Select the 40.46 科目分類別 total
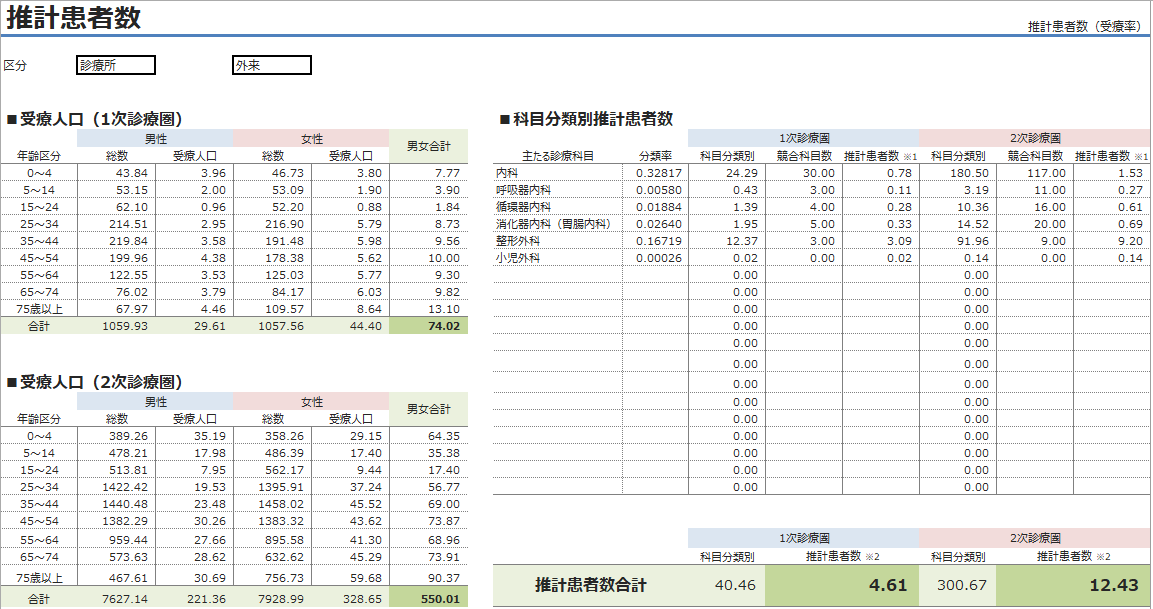Screen dimensions: 1153x609 click(727, 585)
